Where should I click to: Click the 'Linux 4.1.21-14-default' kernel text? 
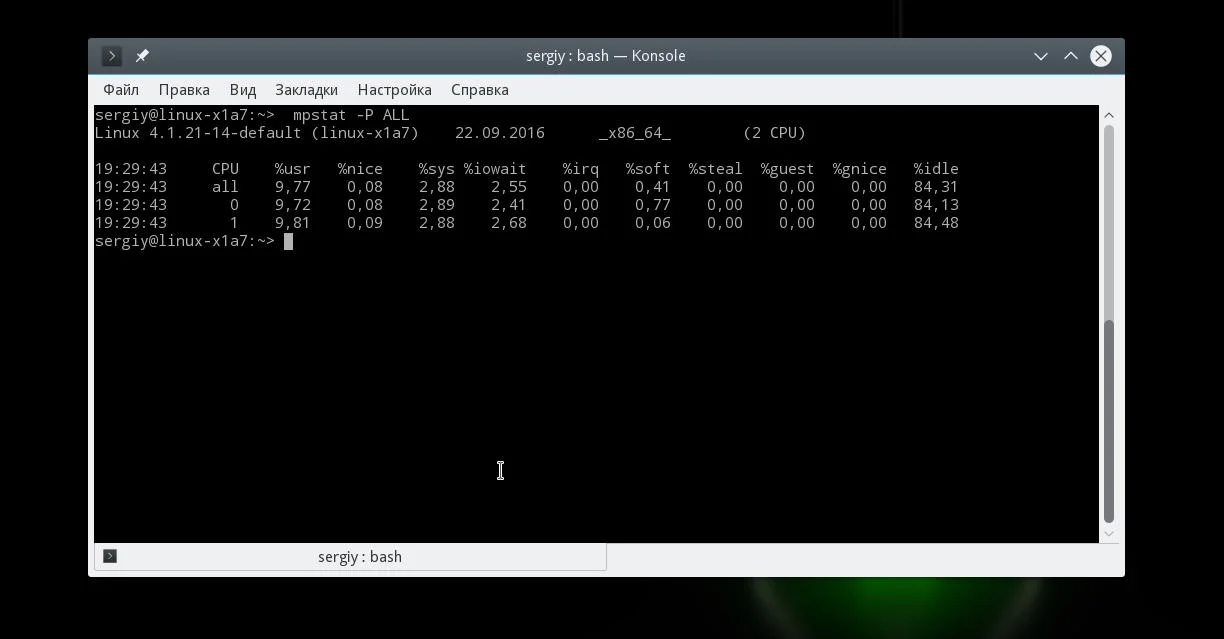pyautogui.click(x=198, y=133)
